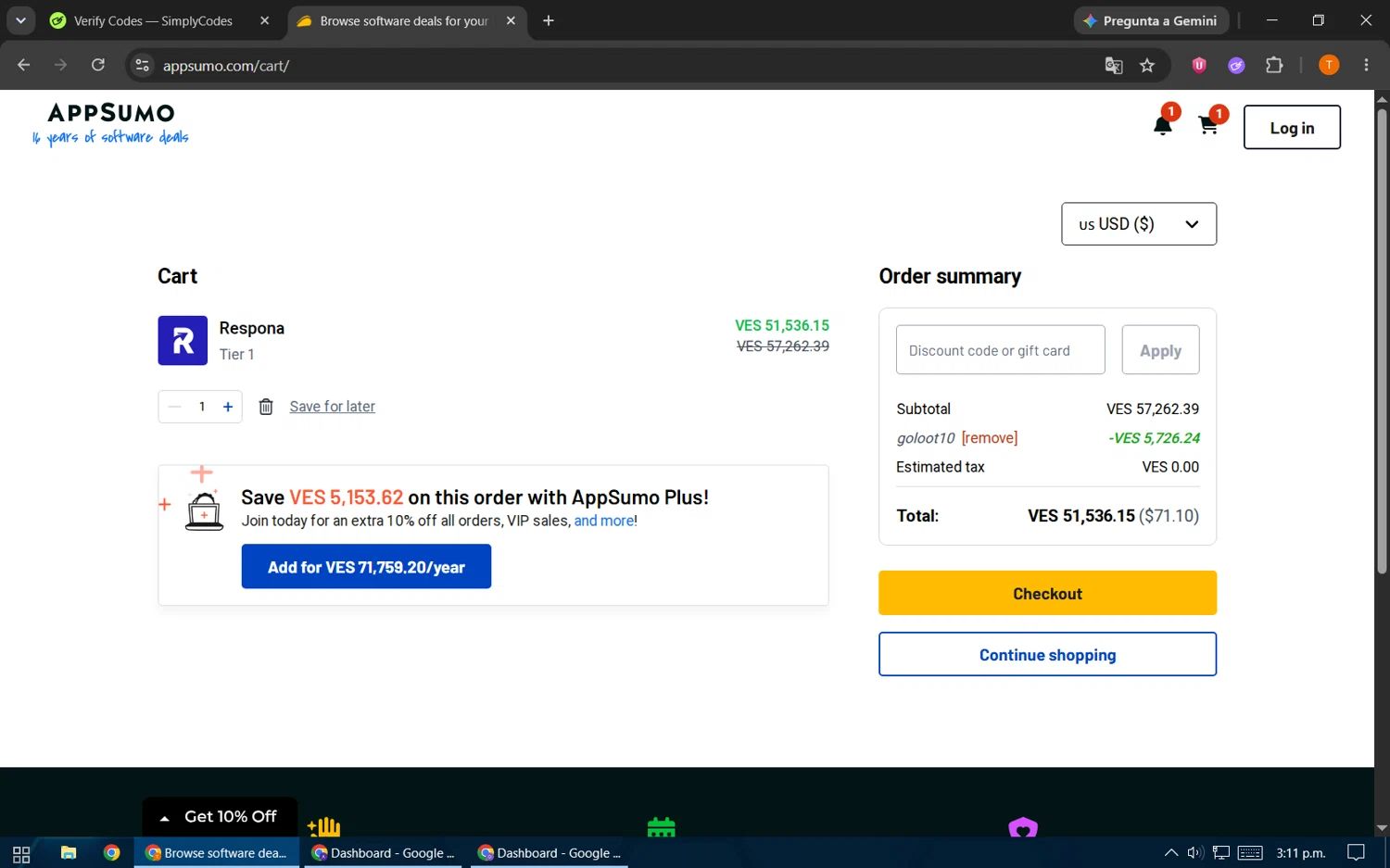Screen dimensions: 1390x868
Task: Switch to Browse software deals taskbar window
Action: click(x=217, y=853)
